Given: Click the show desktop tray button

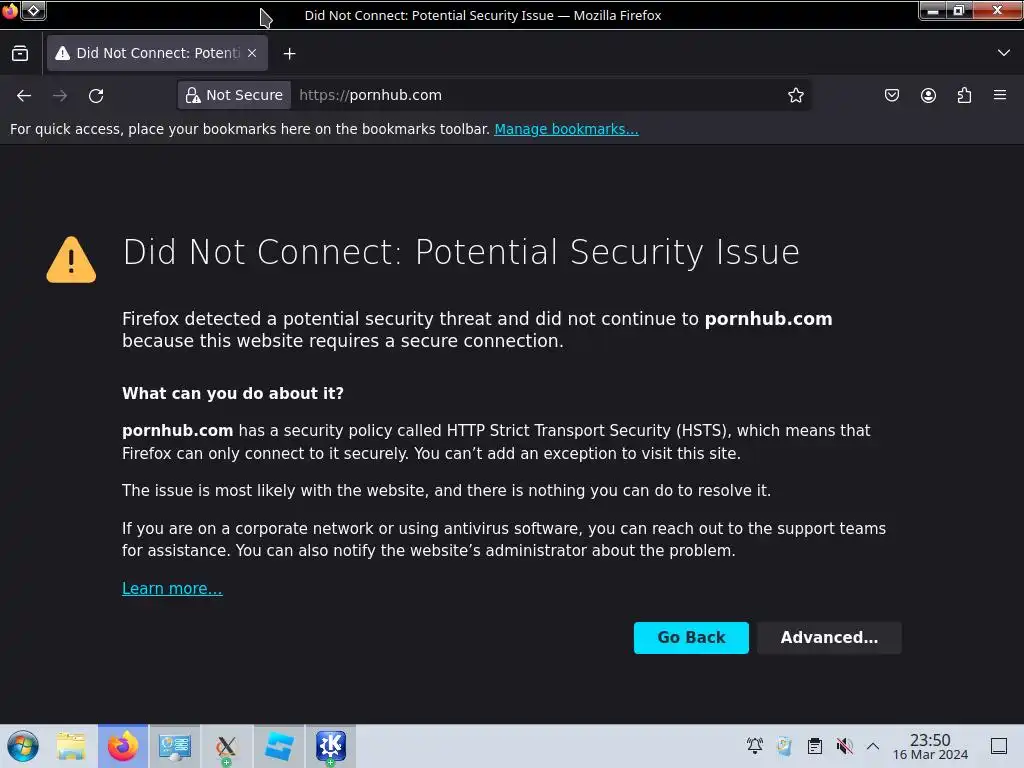Looking at the screenshot, I should point(999,746).
